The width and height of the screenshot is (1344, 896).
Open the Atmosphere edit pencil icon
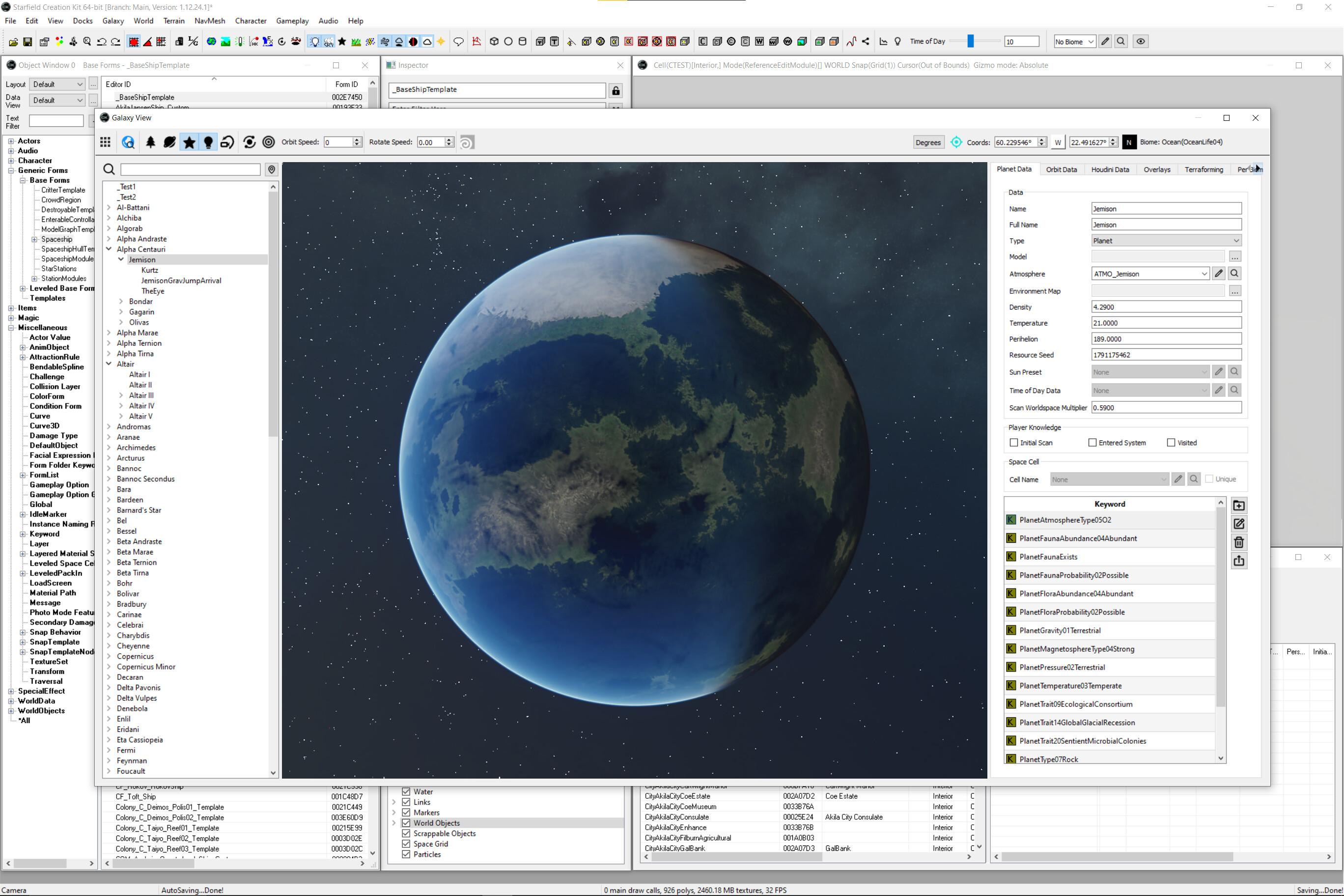(1218, 273)
